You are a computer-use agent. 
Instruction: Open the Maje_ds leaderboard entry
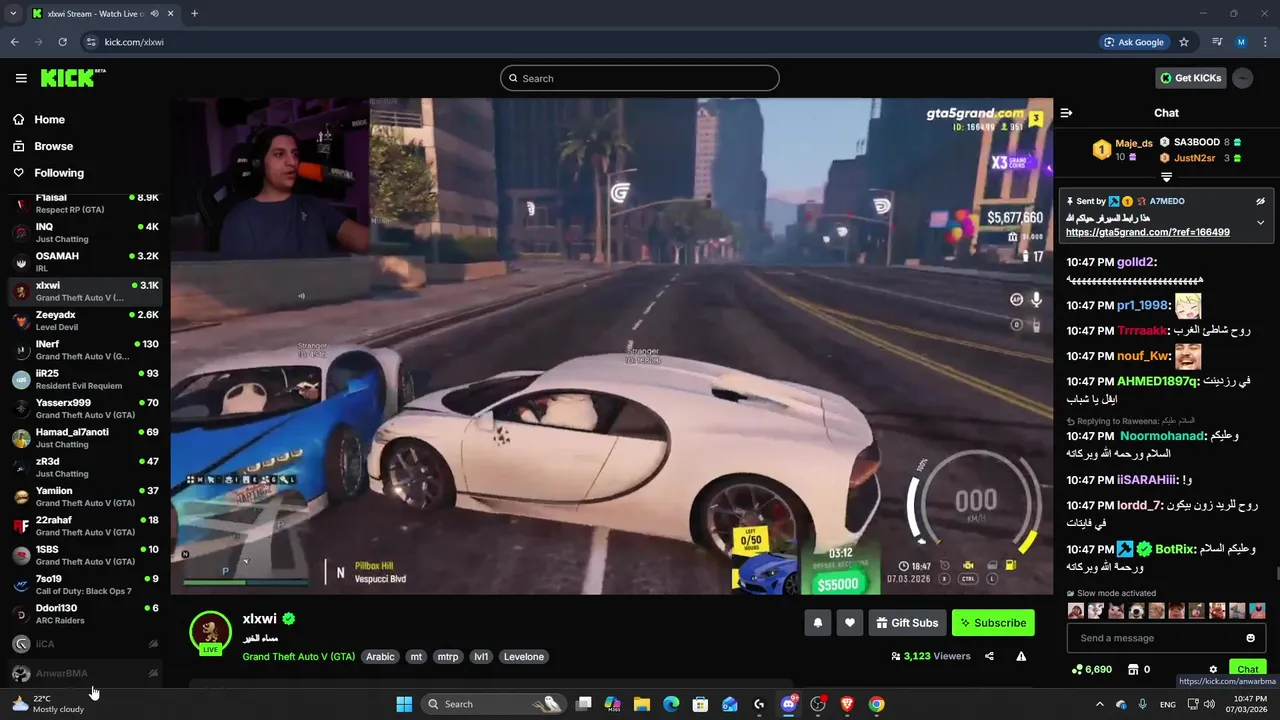point(1123,150)
